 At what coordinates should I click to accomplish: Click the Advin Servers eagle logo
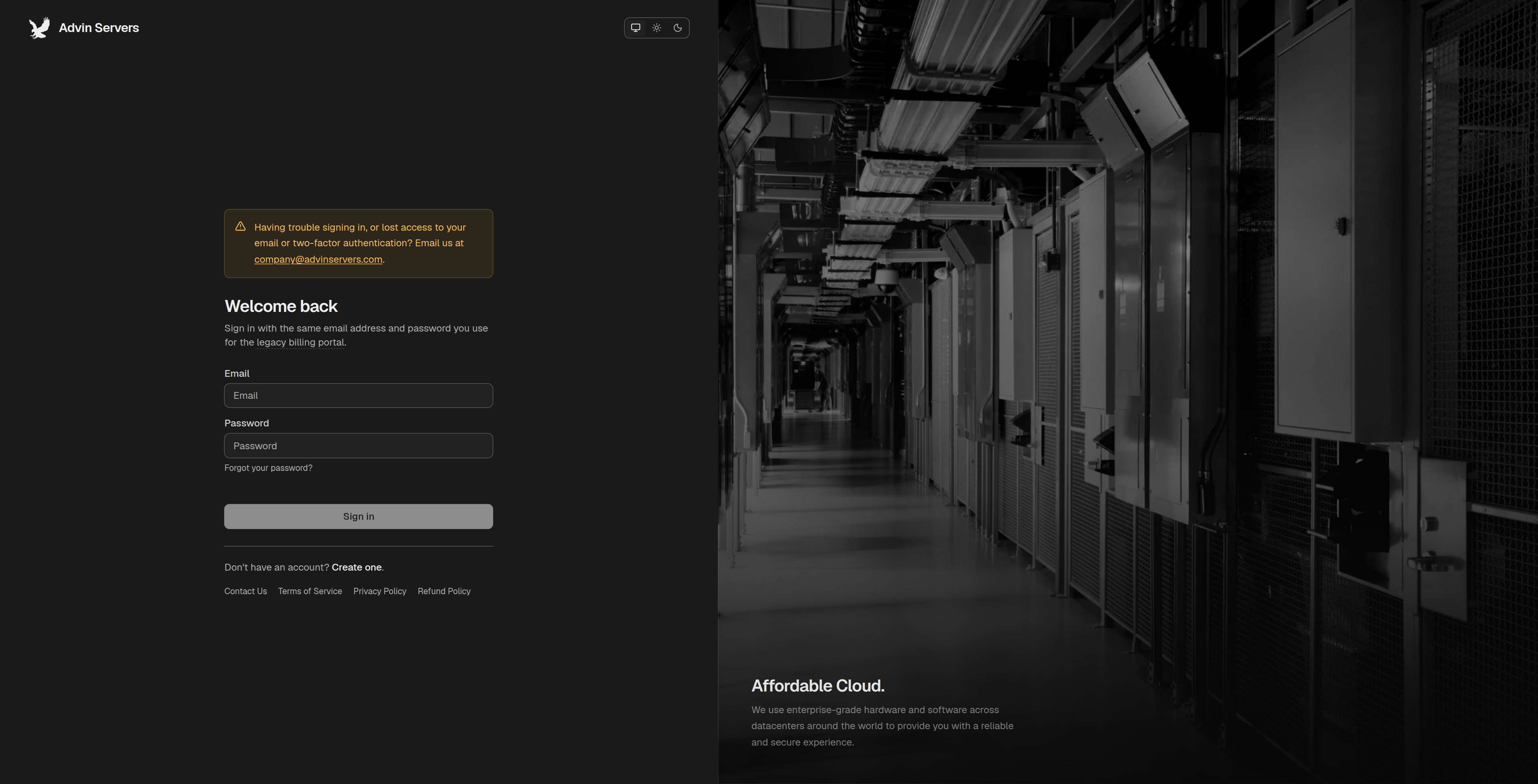point(39,28)
